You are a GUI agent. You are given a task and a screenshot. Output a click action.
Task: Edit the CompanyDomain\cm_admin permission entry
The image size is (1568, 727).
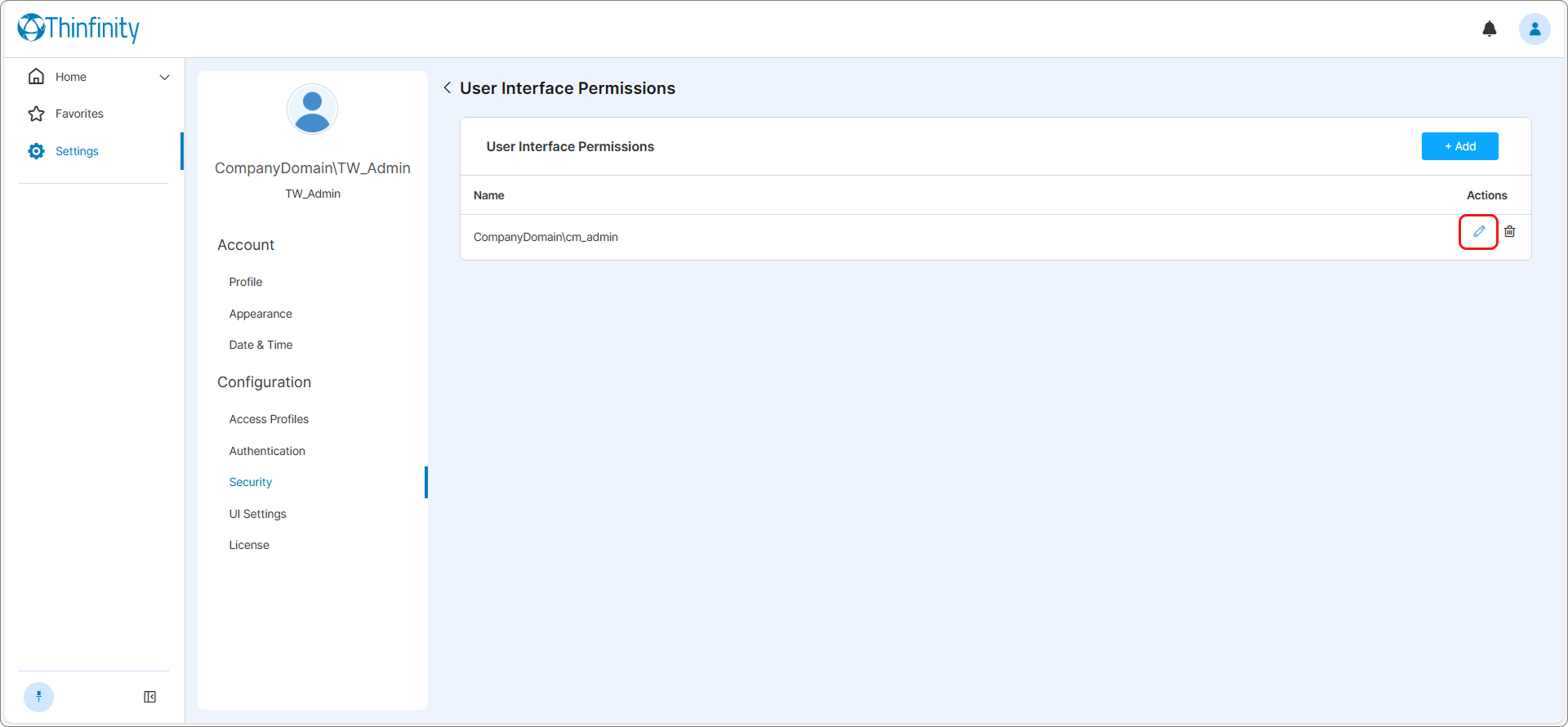(x=1478, y=232)
